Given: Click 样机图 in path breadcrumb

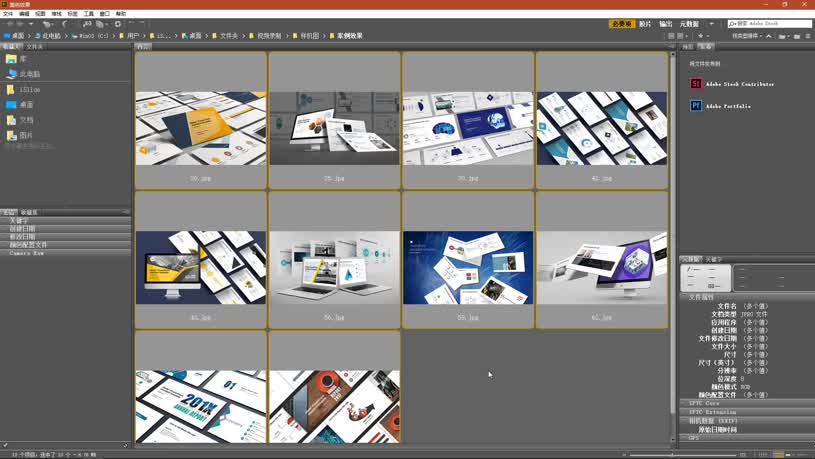Looking at the screenshot, I should (306, 36).
